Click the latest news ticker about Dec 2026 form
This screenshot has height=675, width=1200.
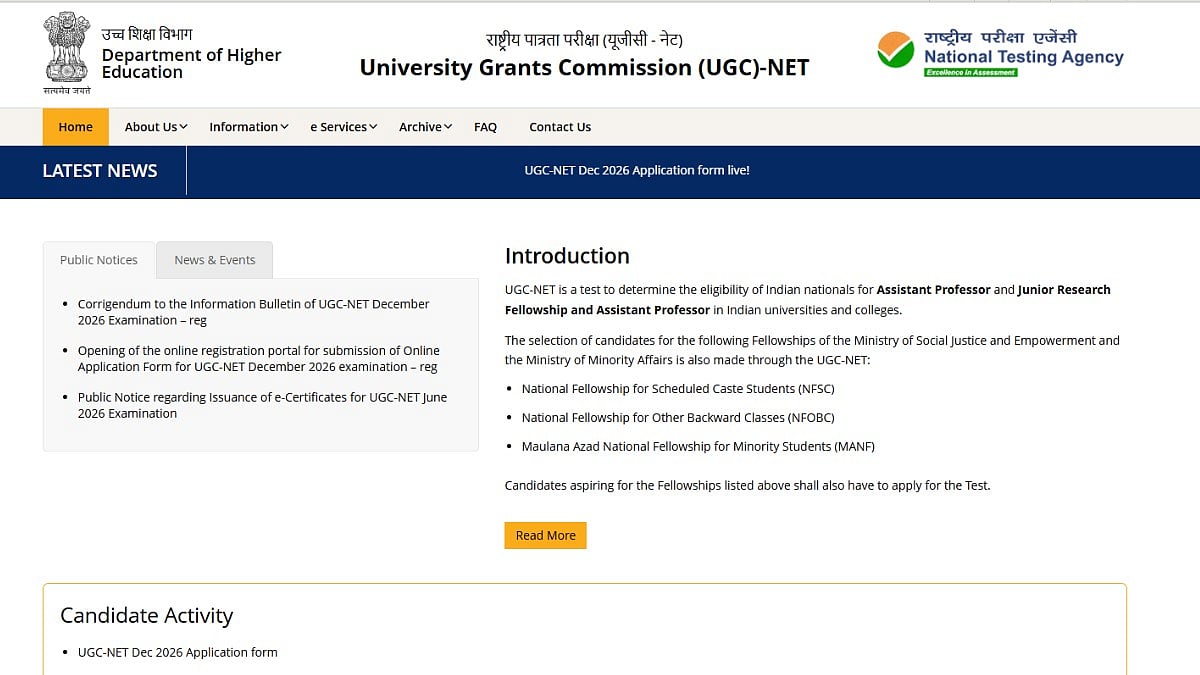[x=637, y=171]
